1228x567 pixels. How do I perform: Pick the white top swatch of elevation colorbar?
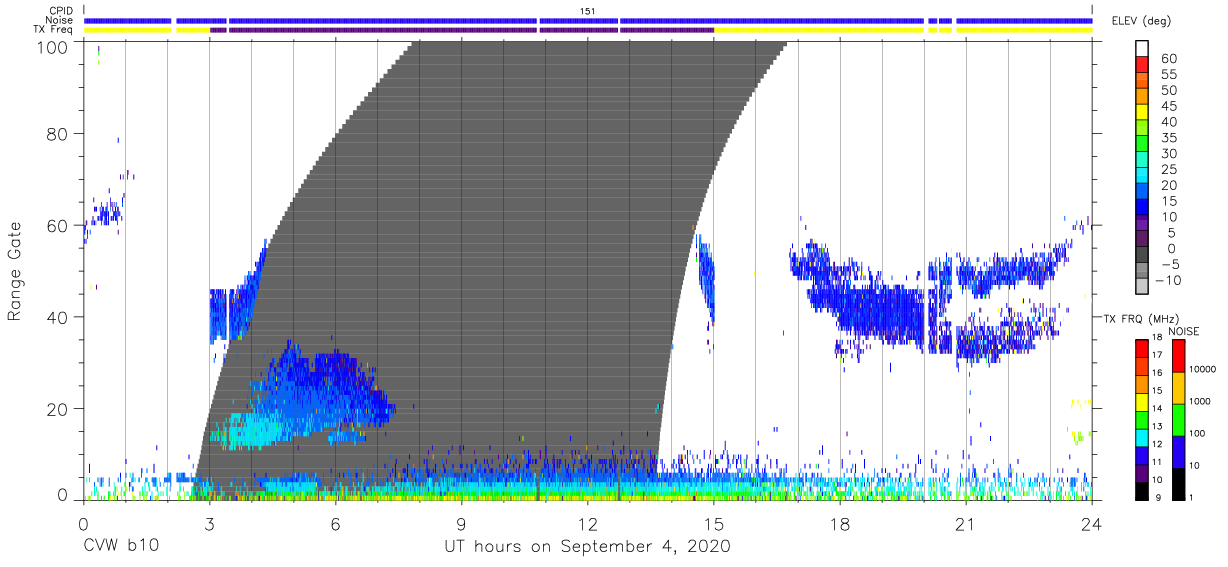(1143, 48)
